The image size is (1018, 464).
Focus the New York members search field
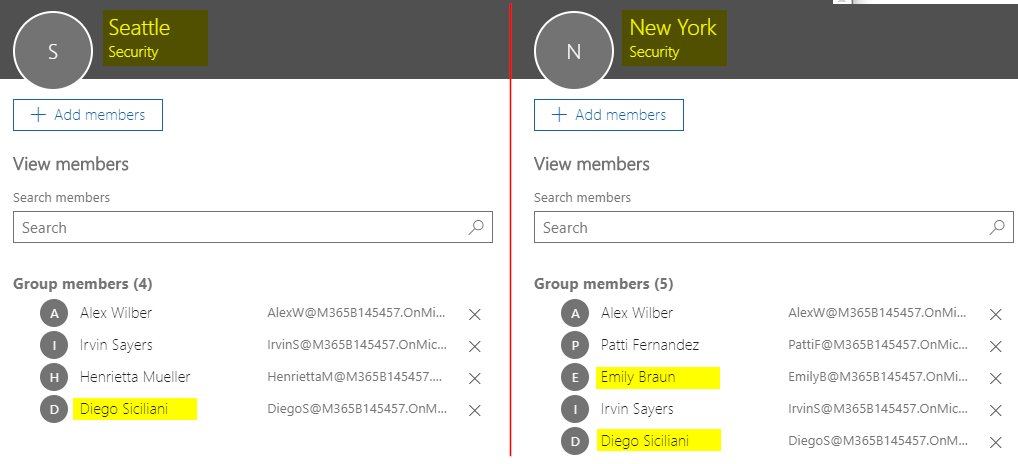(760, 228)
